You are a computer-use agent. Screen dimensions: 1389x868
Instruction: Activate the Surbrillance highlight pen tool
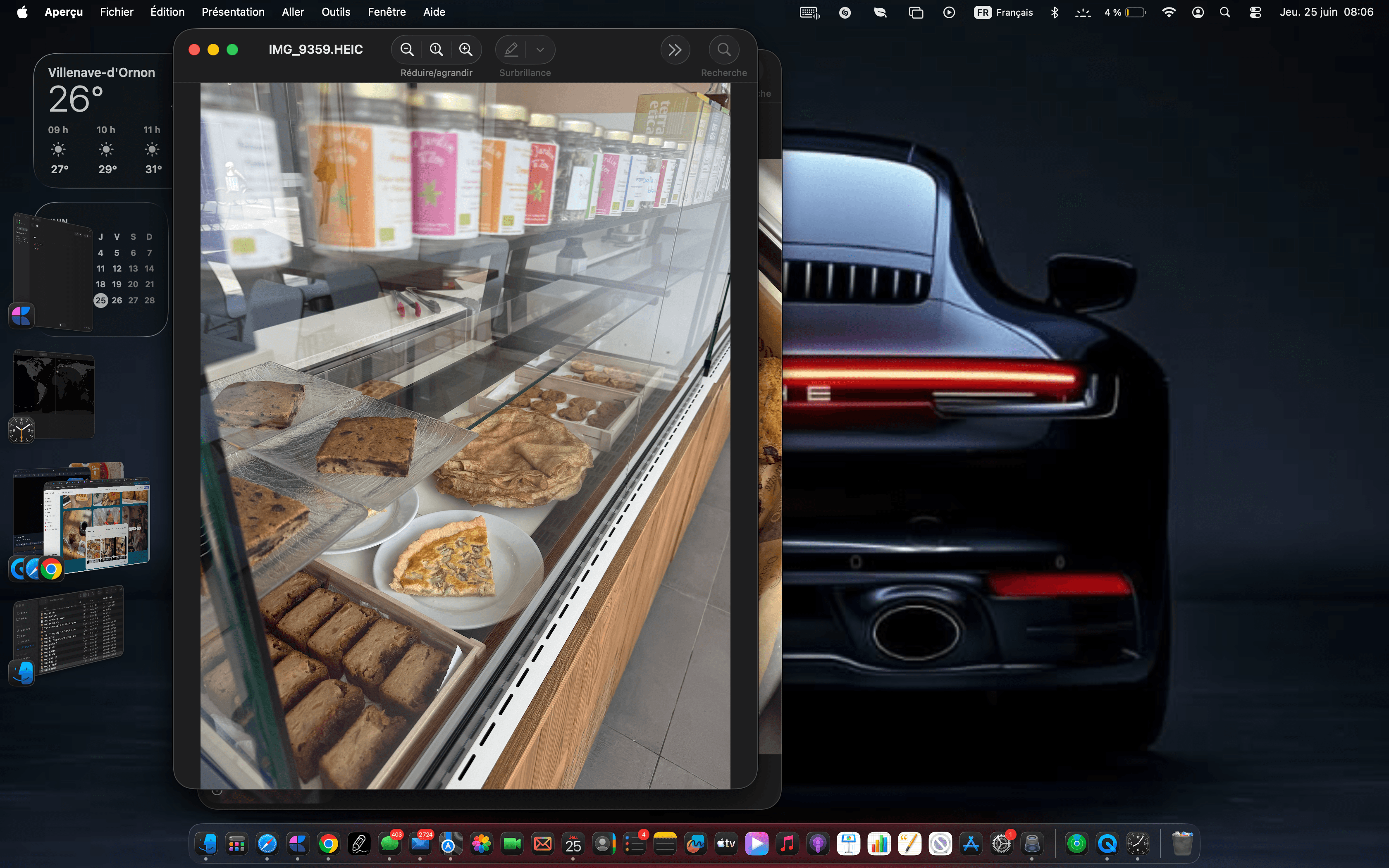[x=511, y=49]
